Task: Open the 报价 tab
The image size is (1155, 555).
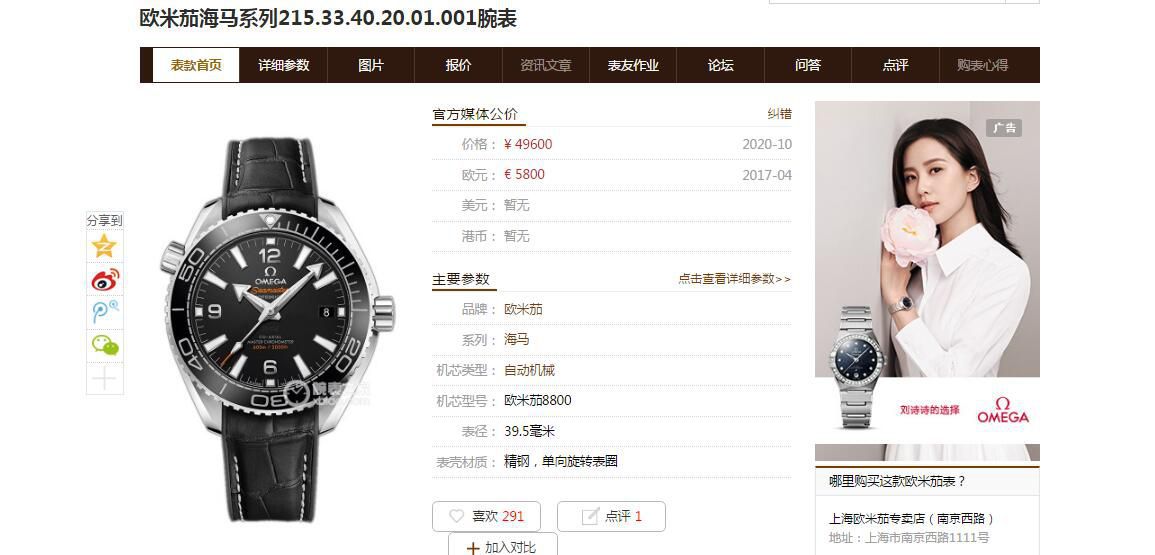Action: (458, 65)
